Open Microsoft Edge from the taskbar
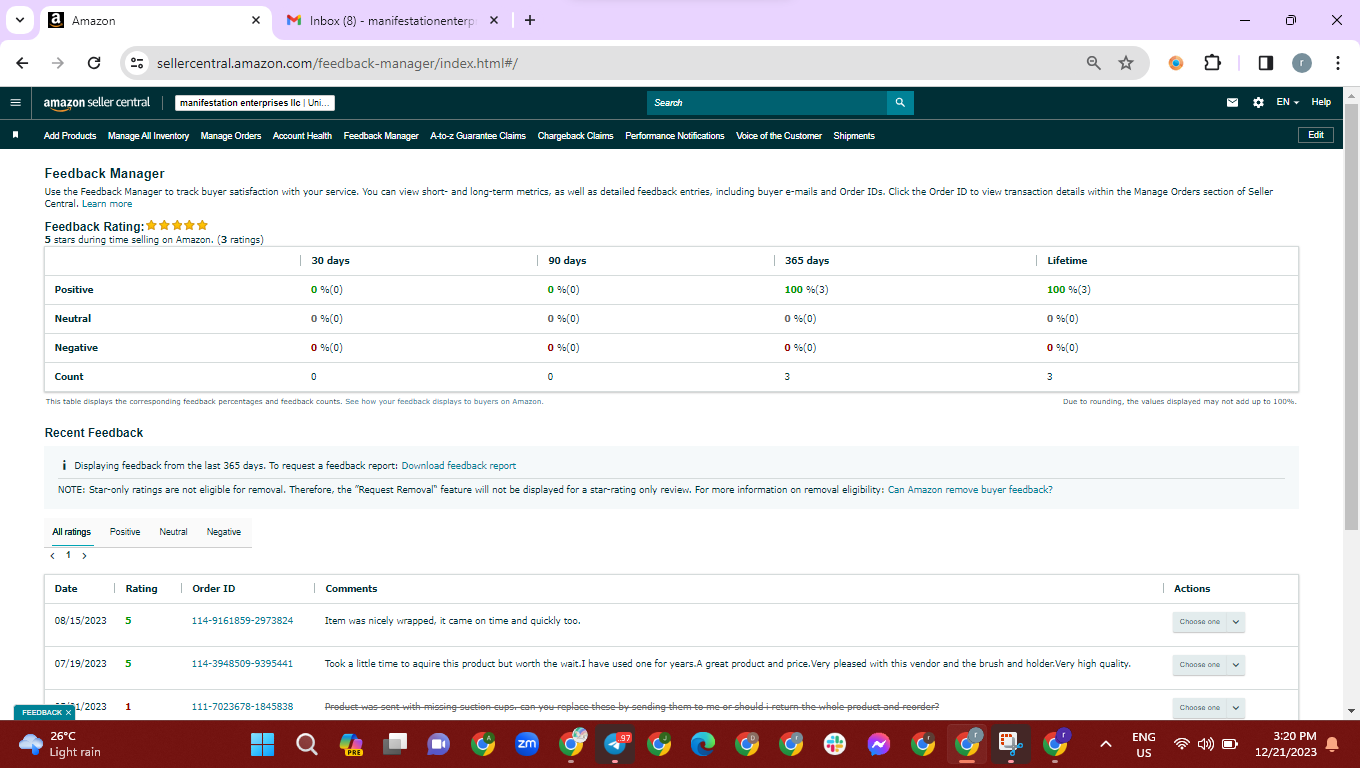 pyautogui.click(x=703, y=744)
